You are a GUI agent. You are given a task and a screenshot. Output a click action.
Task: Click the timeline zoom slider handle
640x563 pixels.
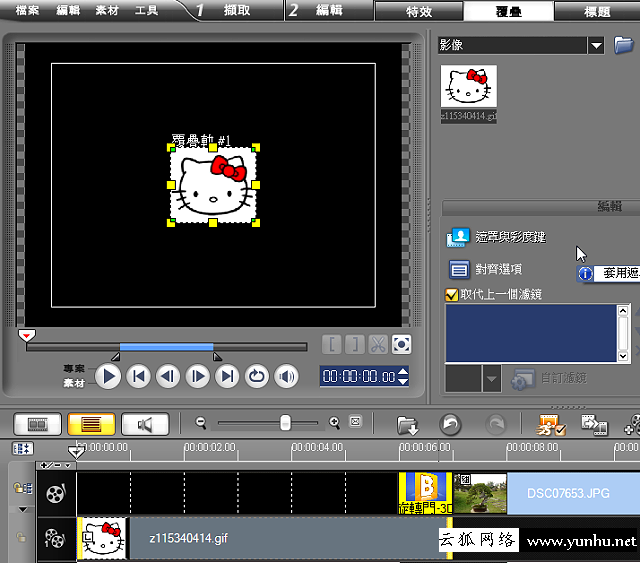(x=285, y=423)
